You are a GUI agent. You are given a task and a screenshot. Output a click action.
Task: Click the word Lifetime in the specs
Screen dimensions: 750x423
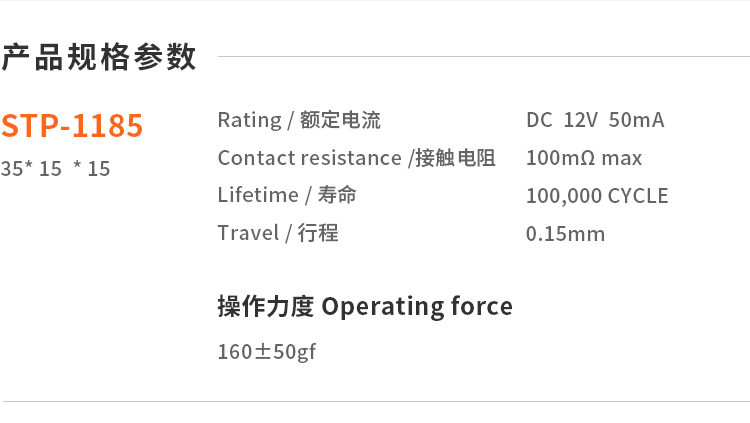tap(258, 195)
